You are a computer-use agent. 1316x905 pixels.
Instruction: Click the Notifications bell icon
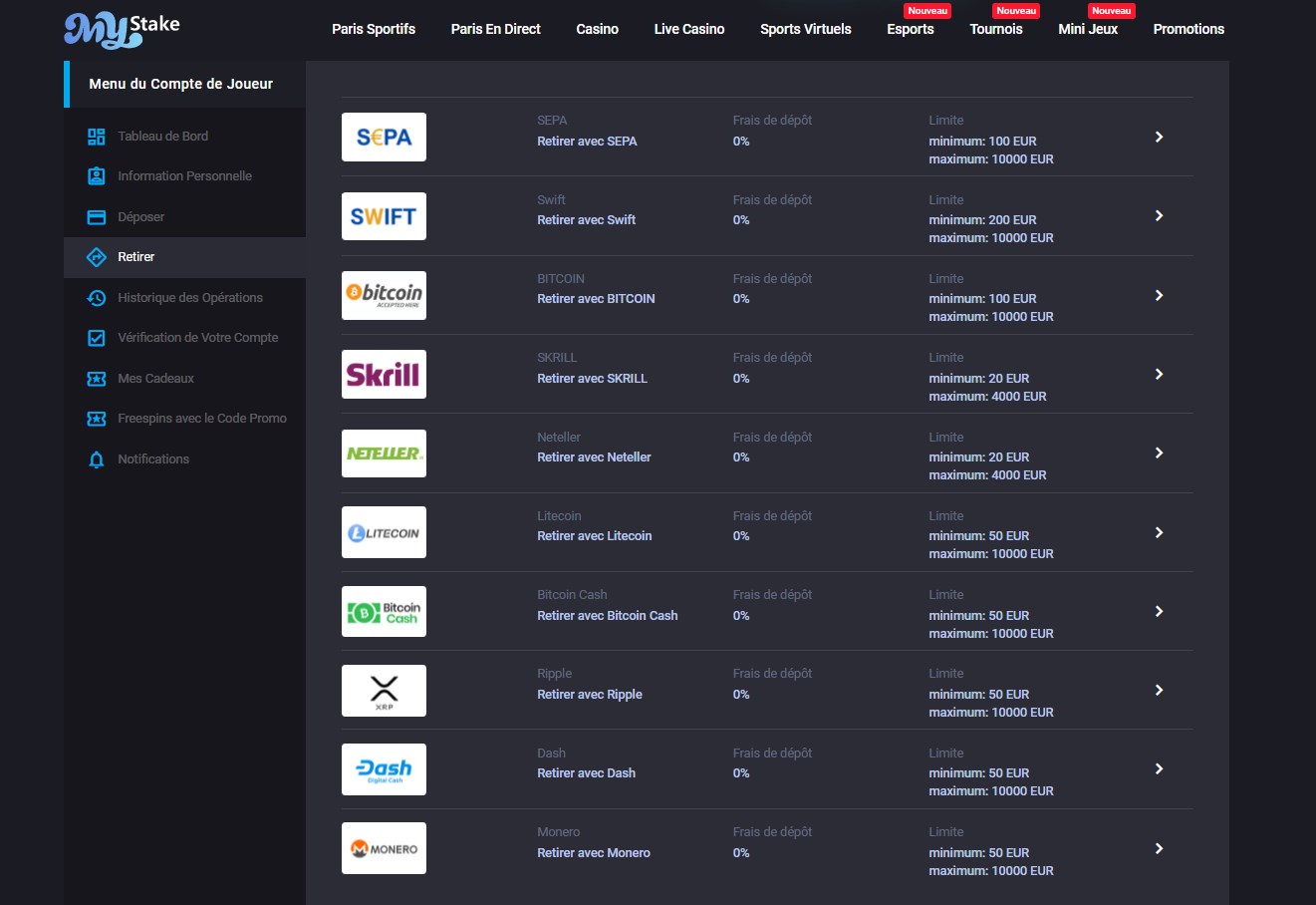click(97, 459)
